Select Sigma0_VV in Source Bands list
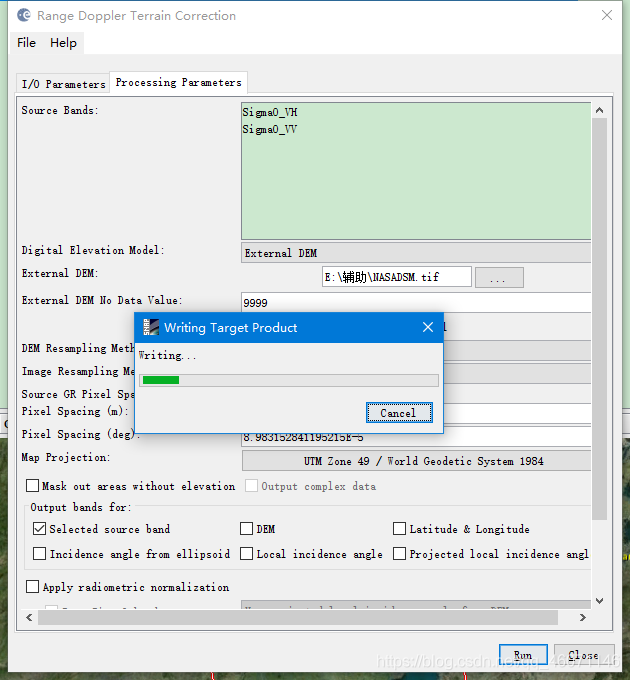Viewport: 630px width, 680px height. tap(270, 129)
